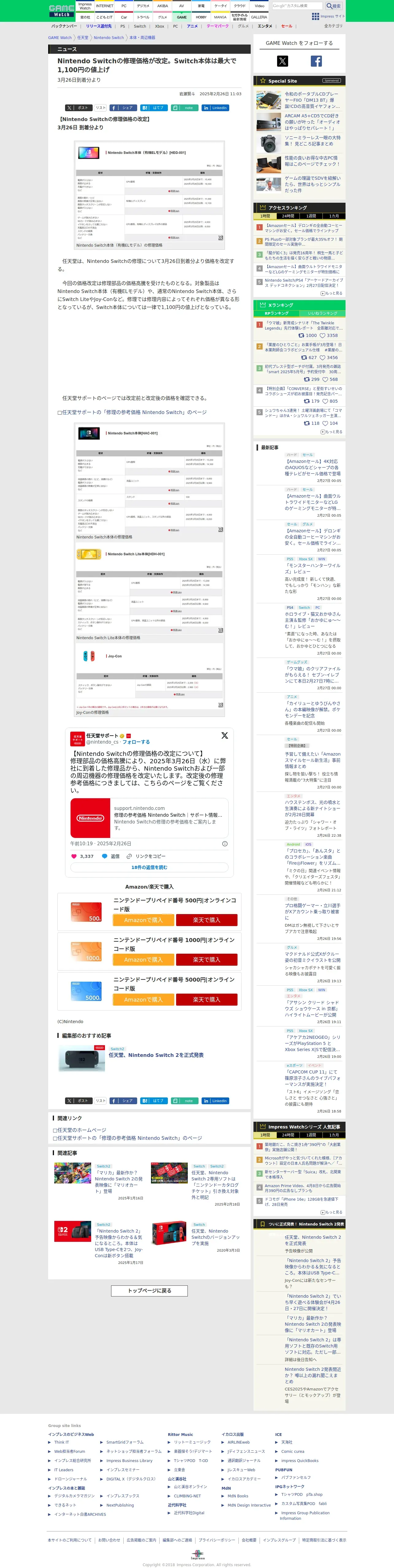This screenshot has height=1568, width=394.
Task: Switch to RPランキング tab
Action: tap(277, 314)
